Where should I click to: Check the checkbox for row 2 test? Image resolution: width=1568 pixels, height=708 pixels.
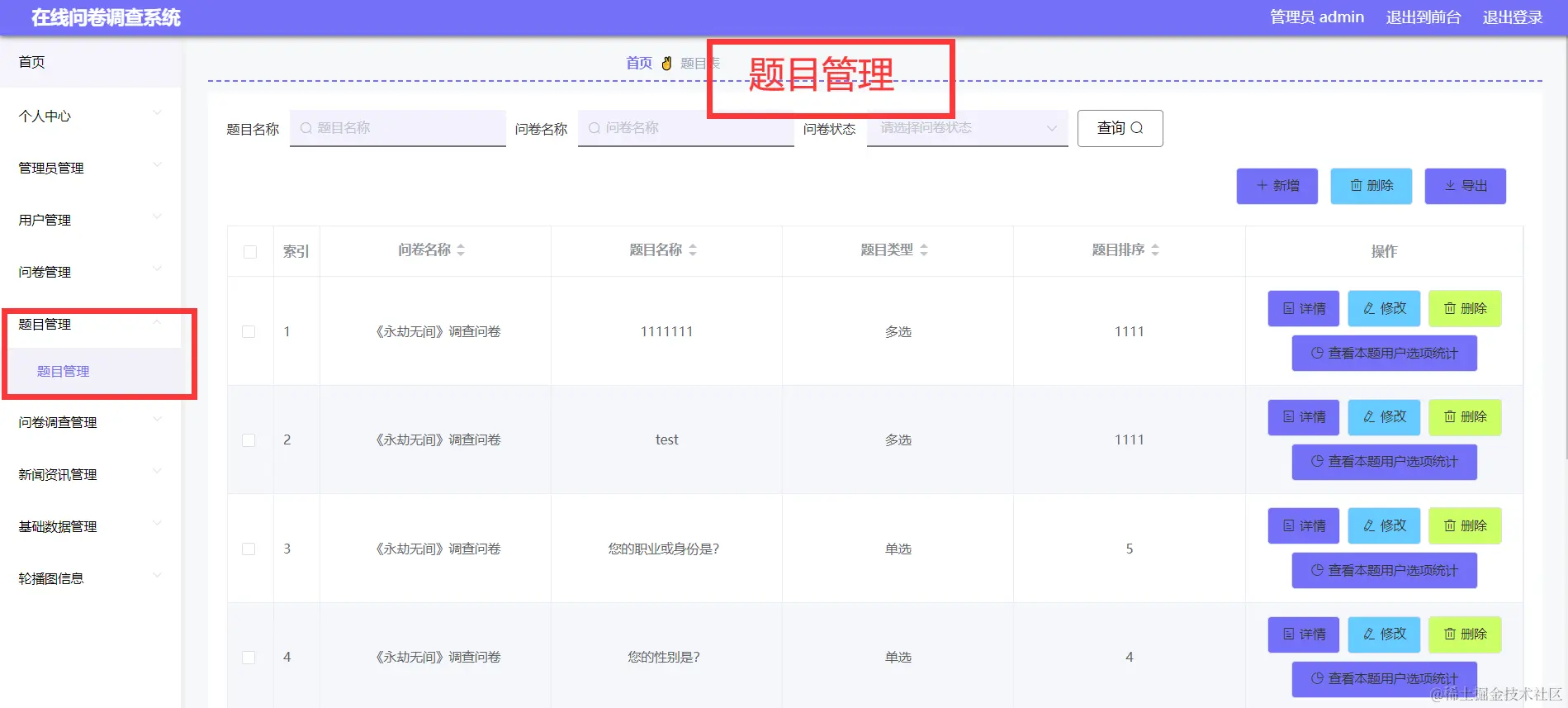point(249,440)
